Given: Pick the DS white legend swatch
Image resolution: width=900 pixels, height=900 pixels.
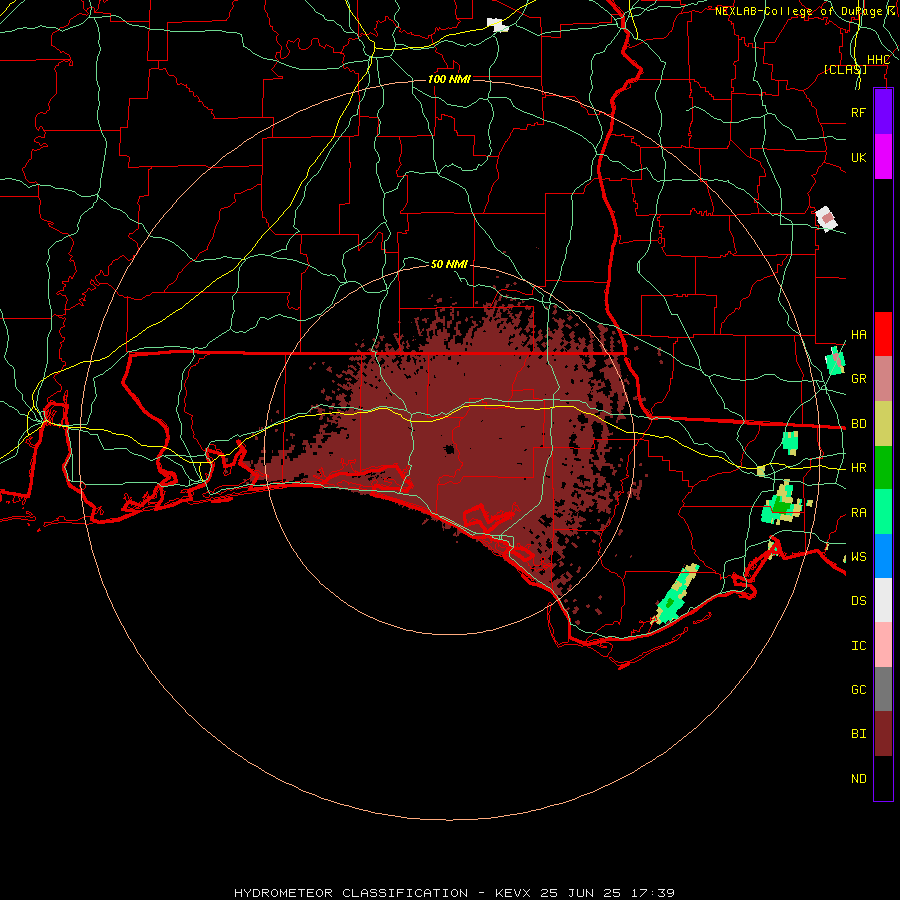Looking at the screenshot, I should [x=883, y=600].
